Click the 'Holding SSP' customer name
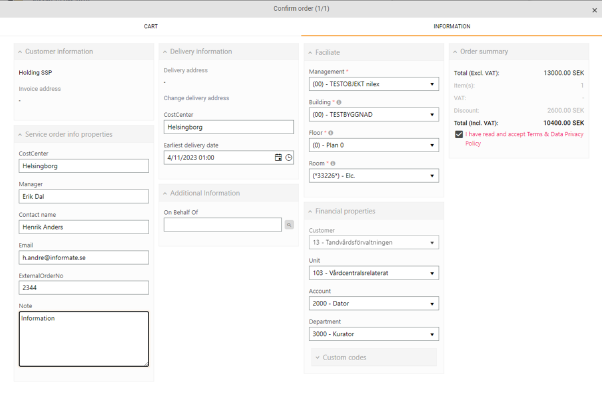The height and width of the screenshot is (397, 602). point(35,73)
